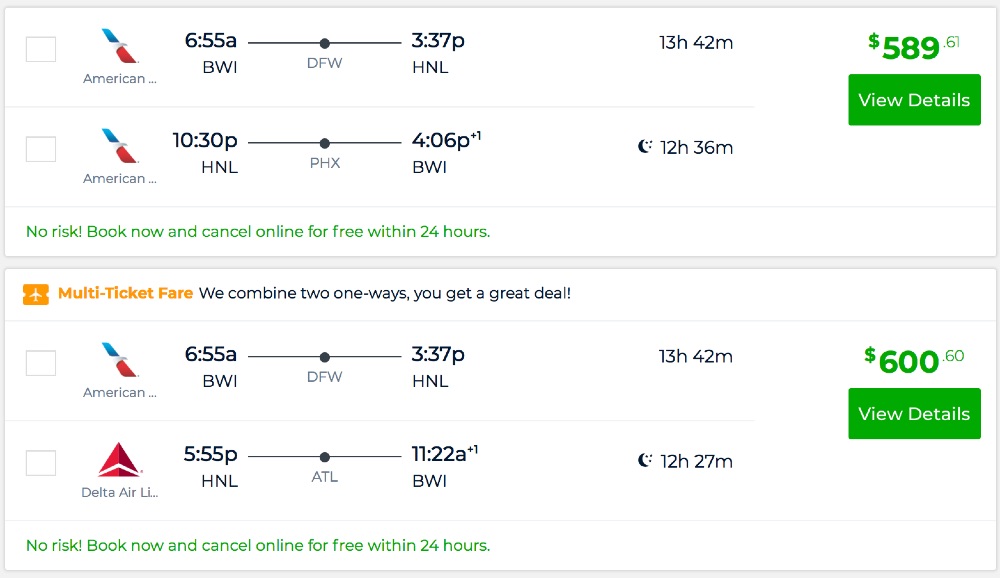Click the Delta Air Lines logo
The image size is (1000, 578).
tap(120, 460)
